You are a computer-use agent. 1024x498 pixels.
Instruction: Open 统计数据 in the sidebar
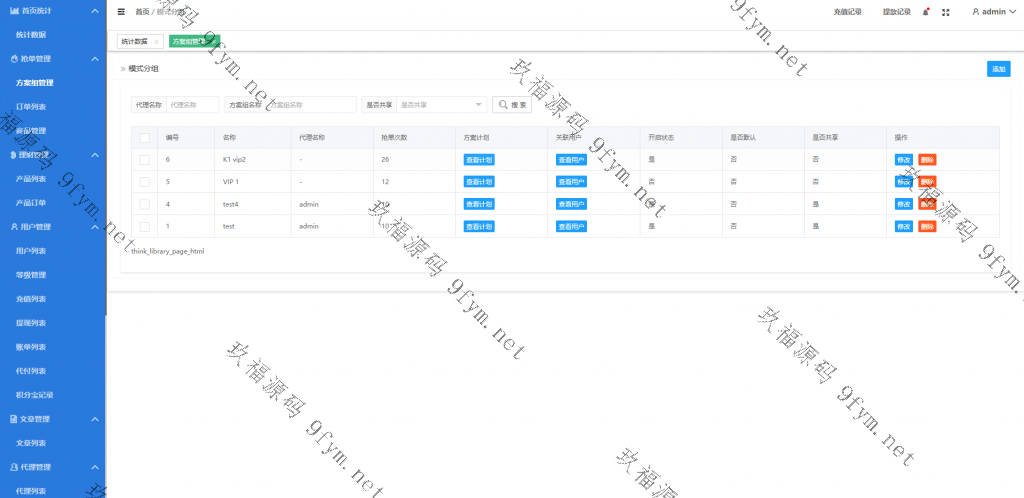click(31, 35)
